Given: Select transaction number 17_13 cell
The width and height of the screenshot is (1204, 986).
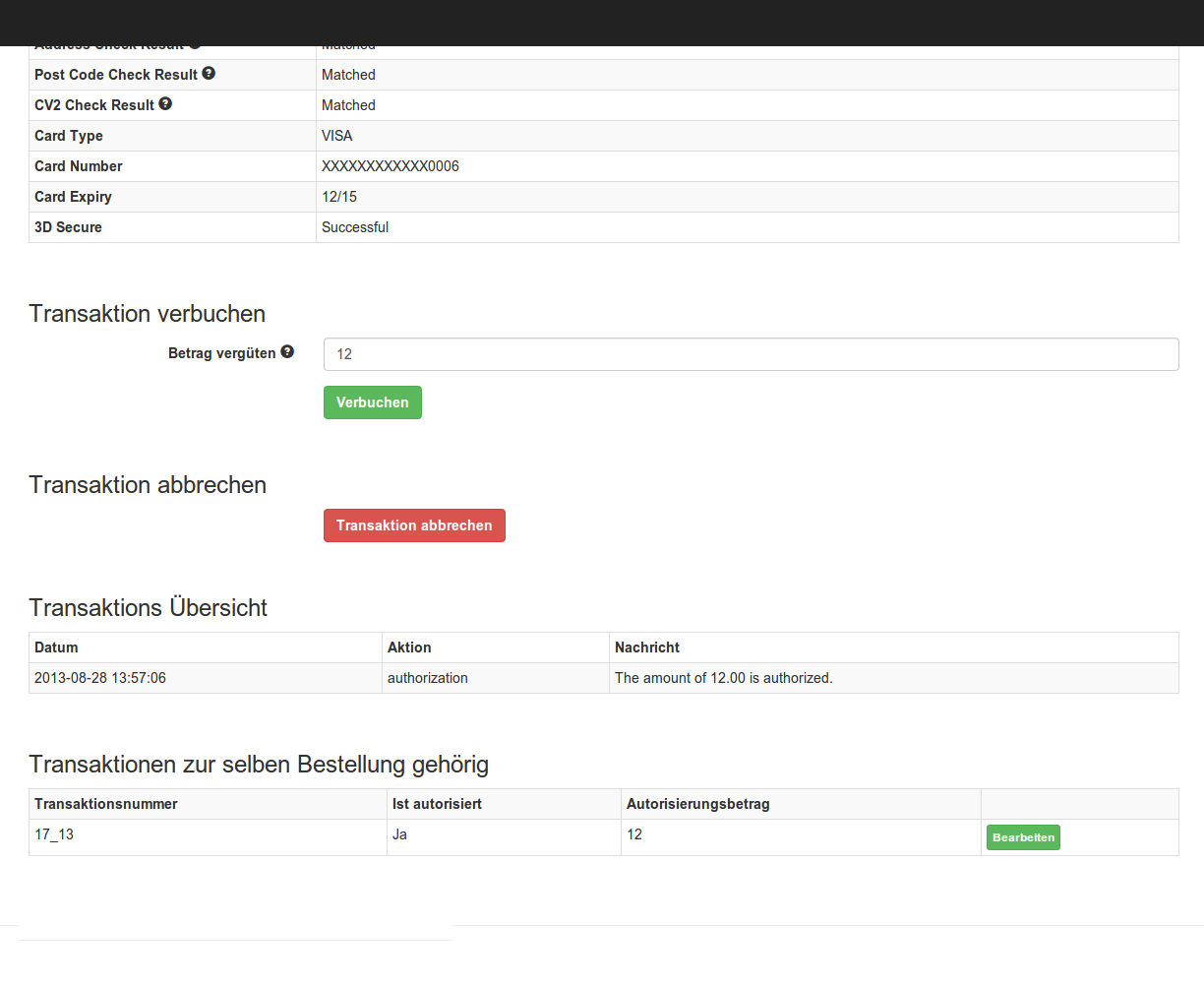Looking at the screenshot, I should tap(54, 834).
